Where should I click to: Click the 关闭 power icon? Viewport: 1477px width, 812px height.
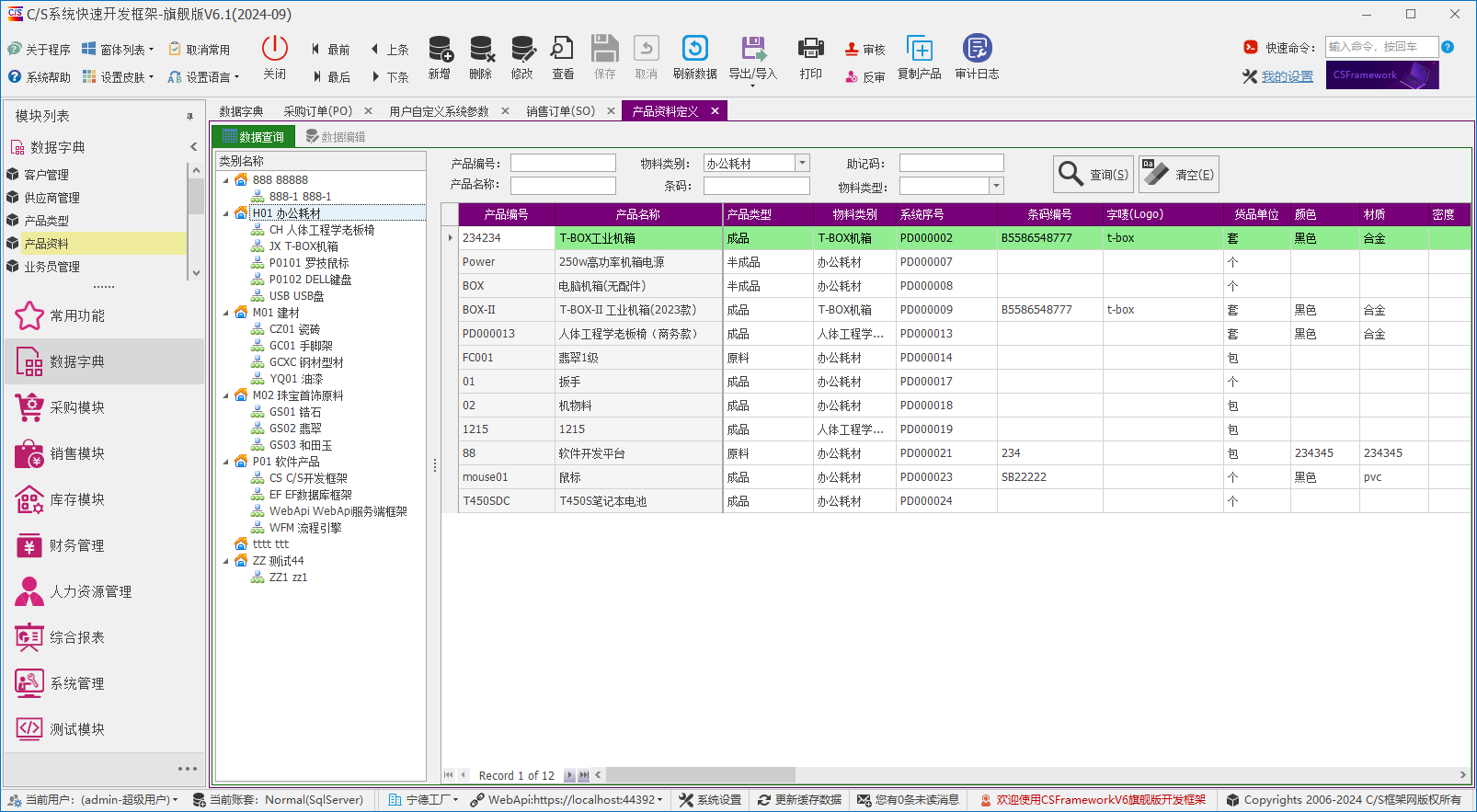point(275,48)
